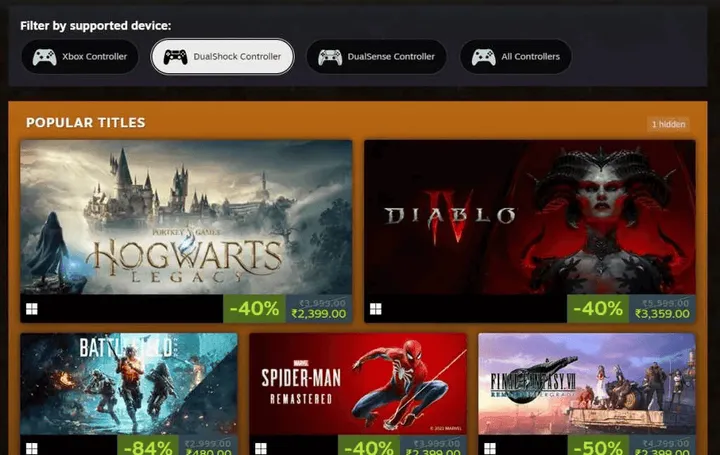
Task: Select the All Controllers filter
Action: point(516,57)
